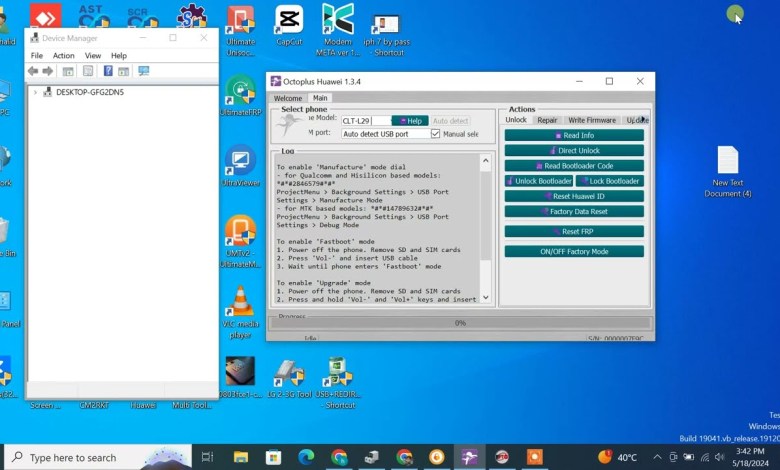Click the scan hardware monitor toolbar icon
The height and width of the screenshot is (470, 780).
pyautogui.click(x=144, y=71)
